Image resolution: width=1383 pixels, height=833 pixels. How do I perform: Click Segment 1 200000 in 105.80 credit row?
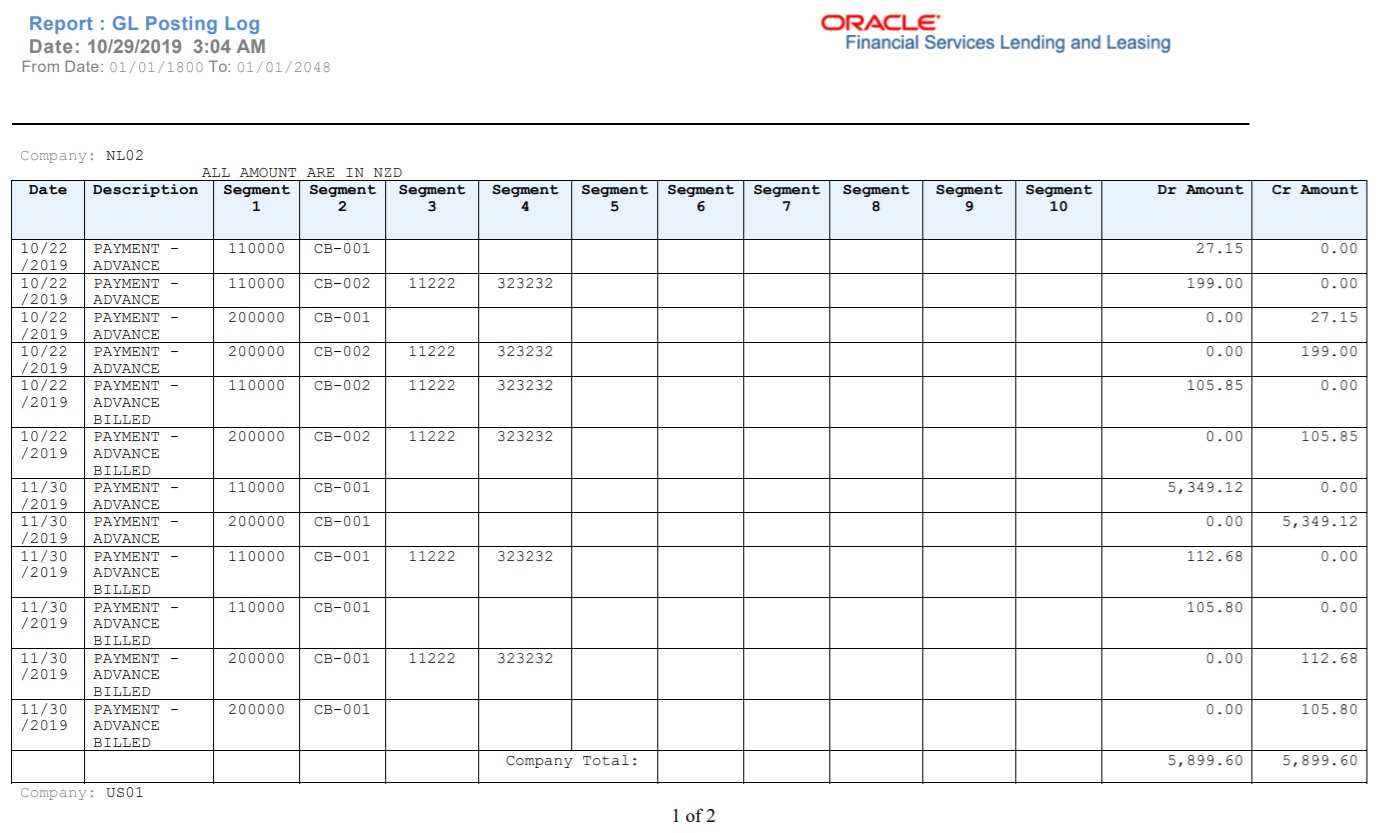[256, 709]
